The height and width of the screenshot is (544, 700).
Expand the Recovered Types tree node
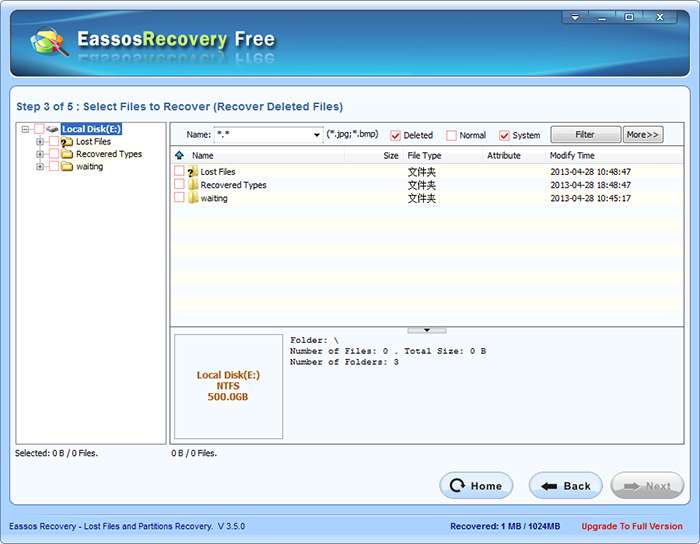coord(40,154)
